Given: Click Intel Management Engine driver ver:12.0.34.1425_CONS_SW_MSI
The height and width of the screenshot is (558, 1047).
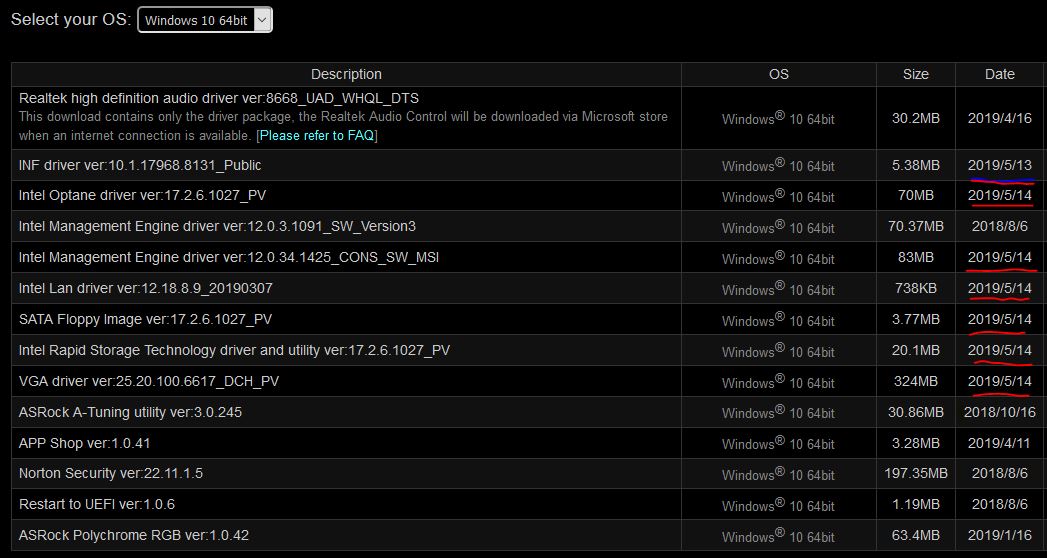Looking at the screenshot, I should click(x=229, y=257).
